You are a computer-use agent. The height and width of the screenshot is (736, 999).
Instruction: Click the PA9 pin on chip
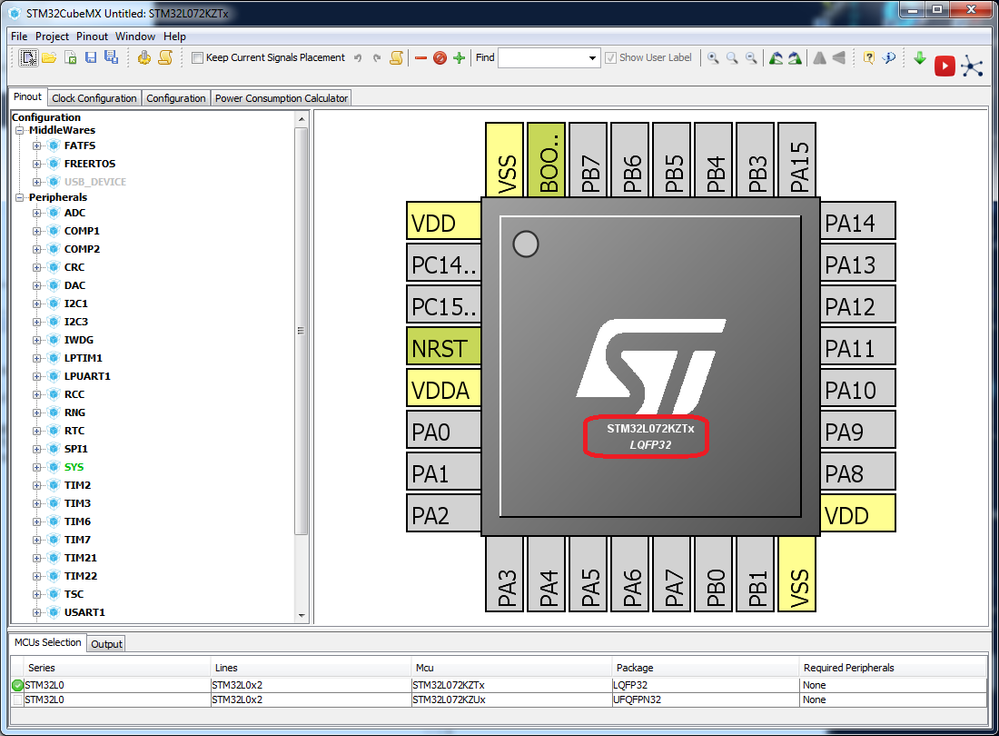[x=858, y=432]
